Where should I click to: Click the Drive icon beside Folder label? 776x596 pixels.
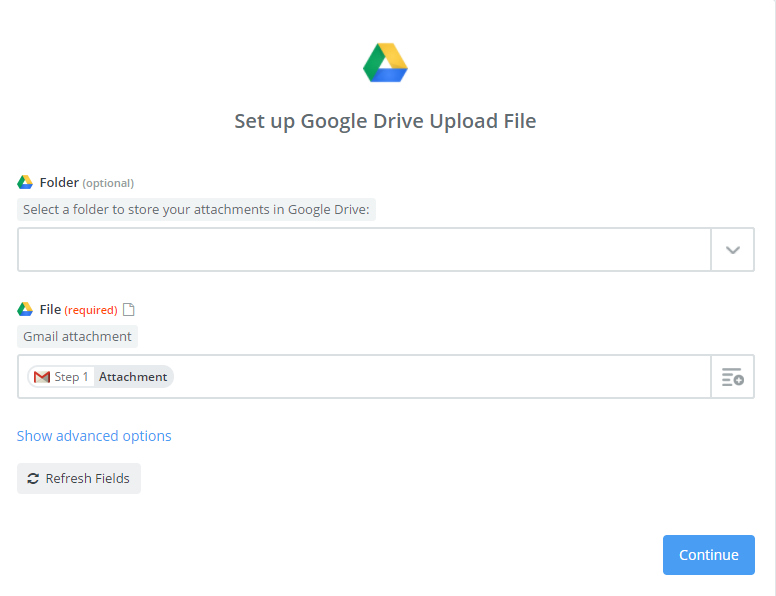click(25, 183)
